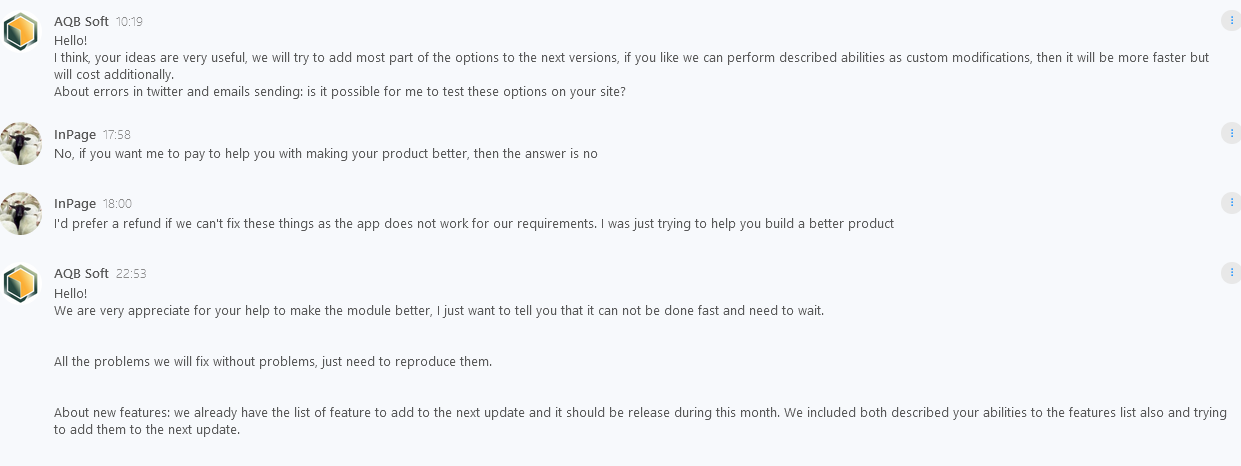Screen dimensions: 1241x466
Task: Open InPage name on 17:58 message
Action: [x=75, y=134]
